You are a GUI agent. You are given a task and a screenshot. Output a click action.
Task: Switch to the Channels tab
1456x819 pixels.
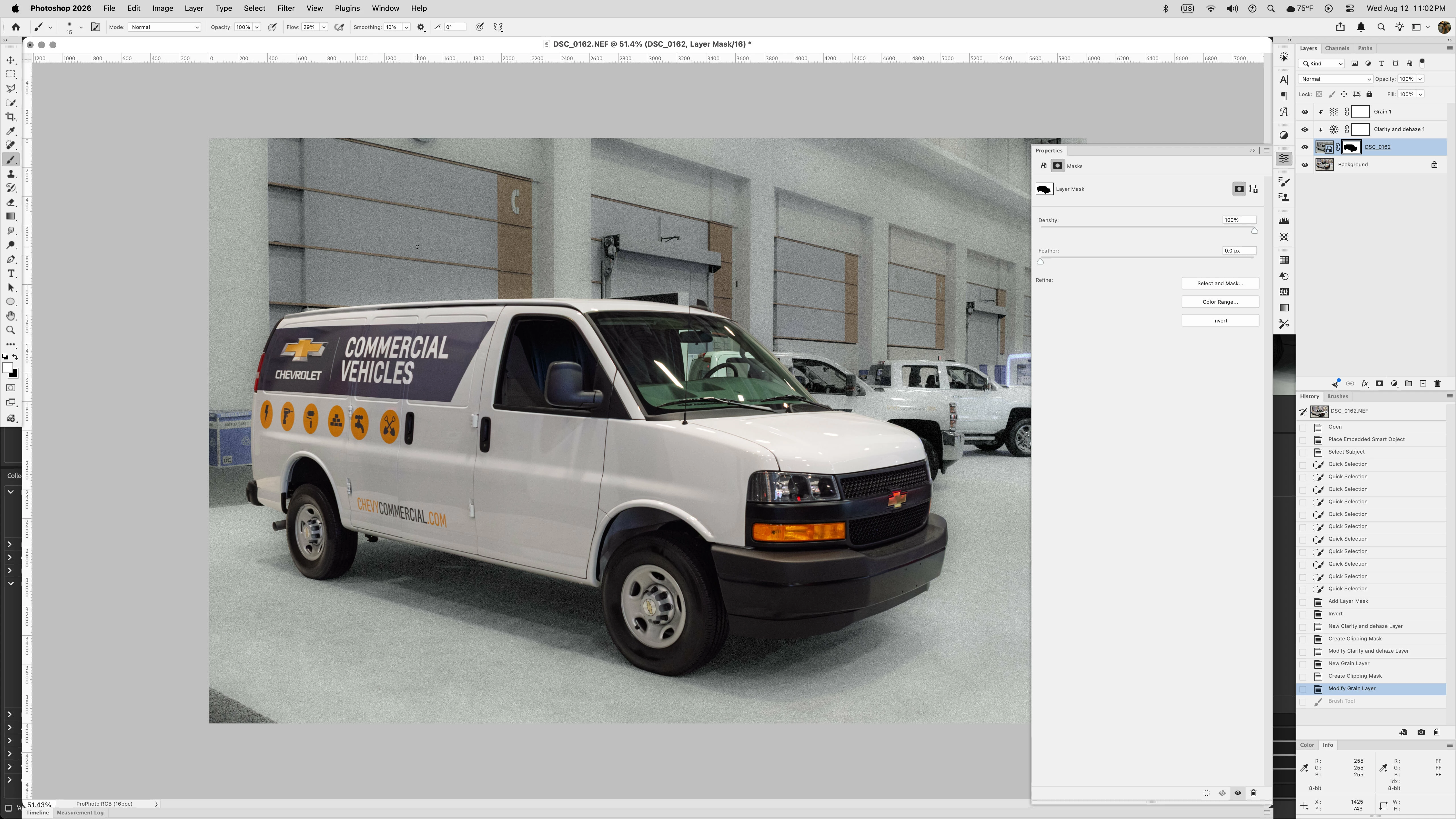click(x=1337, y=49)
